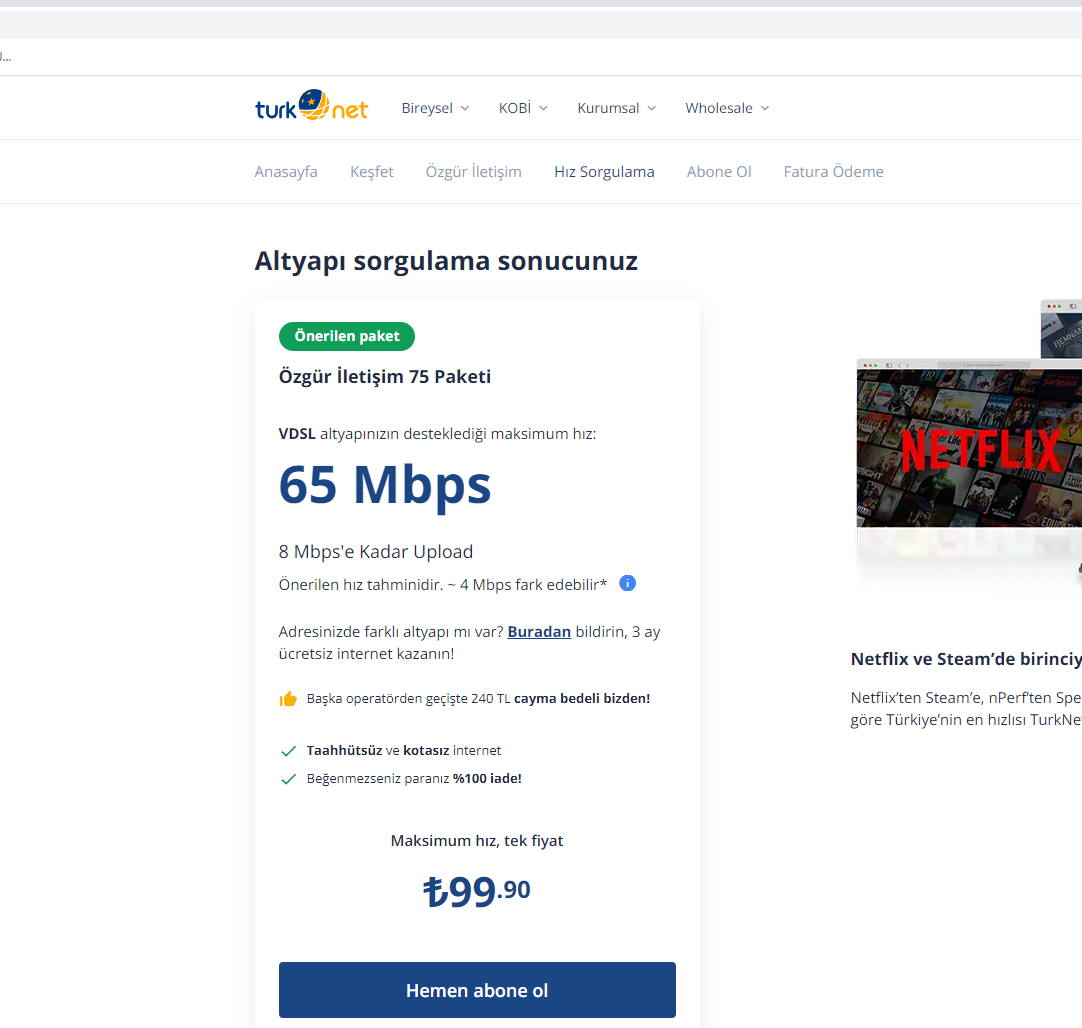Click the TurkNet logo
The width and height of the screenshot is (1082, 1028).
pos(311,106)
